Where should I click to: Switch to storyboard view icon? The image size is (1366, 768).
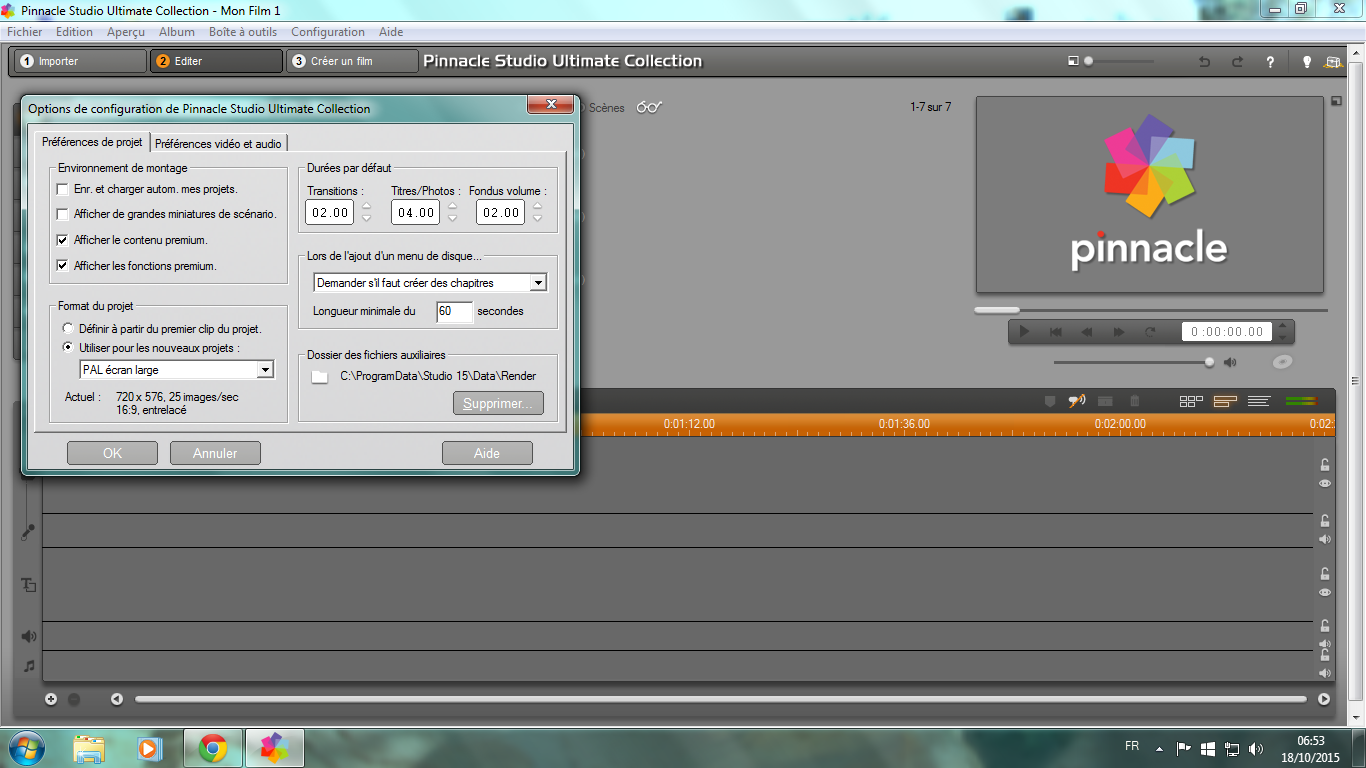click(1191, 401)
